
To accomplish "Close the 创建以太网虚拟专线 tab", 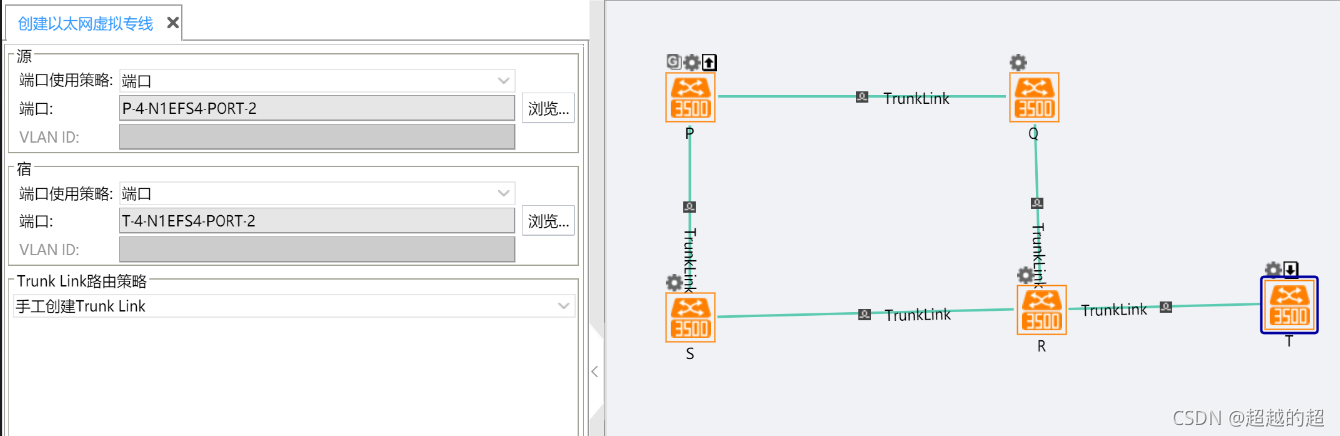I will pyautogui.click(x=173, y=23).
